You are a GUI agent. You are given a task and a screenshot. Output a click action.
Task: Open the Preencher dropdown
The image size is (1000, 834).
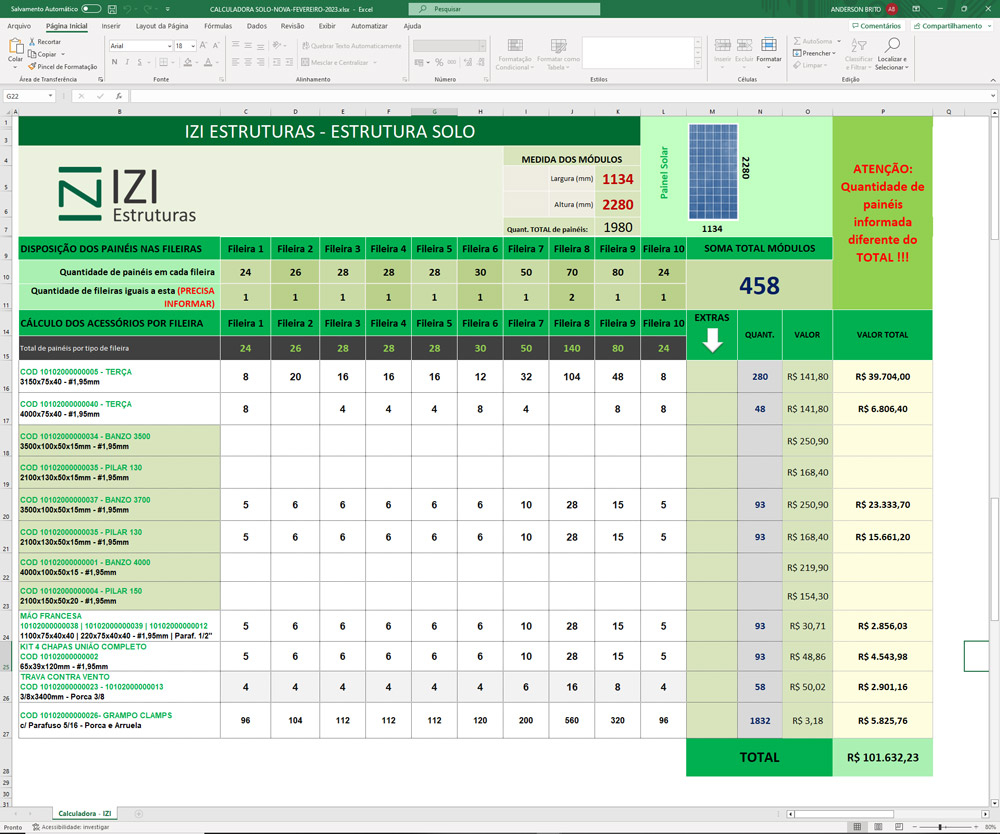(814, 53)
